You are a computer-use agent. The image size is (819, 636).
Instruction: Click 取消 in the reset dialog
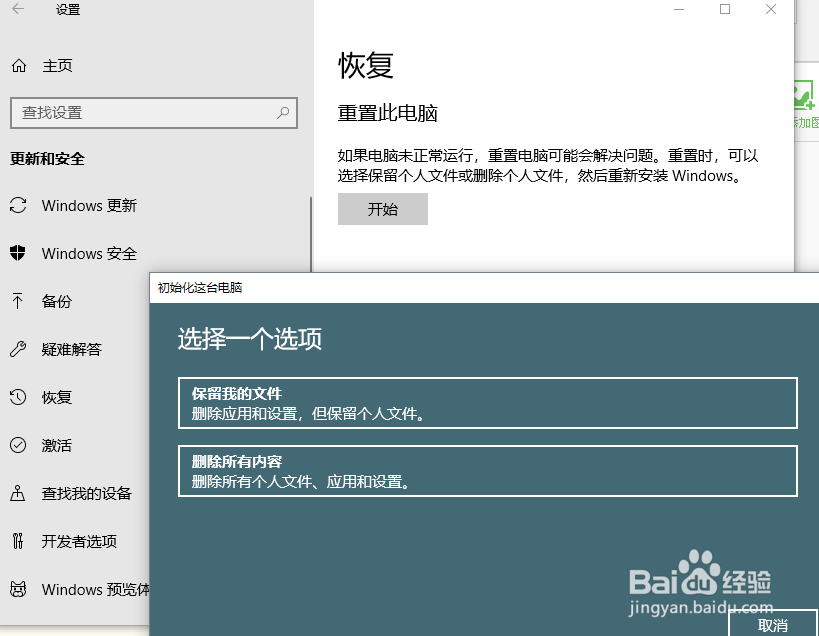click(x=773, y=624)
